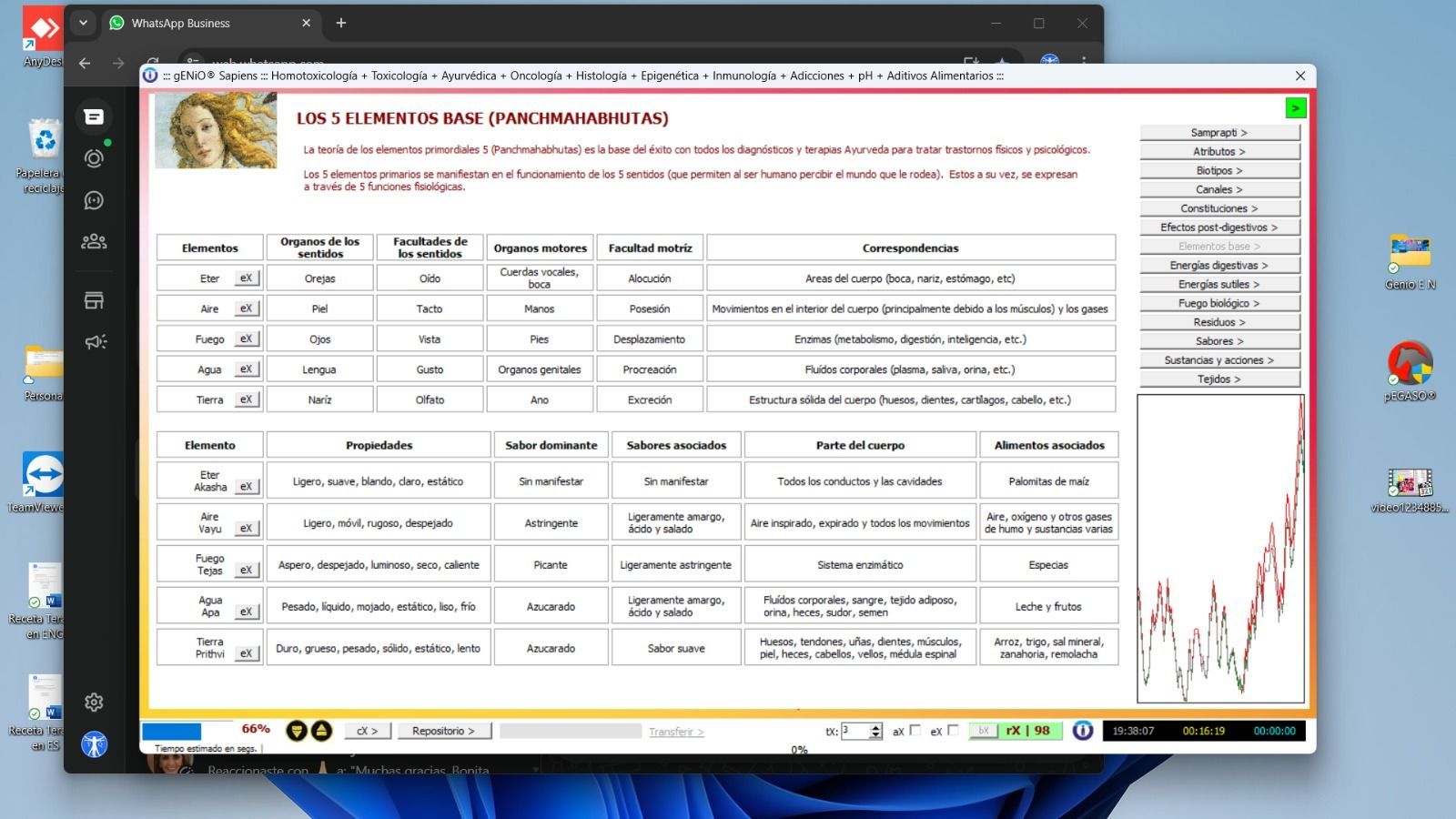Open WhatsApp settings gear icon

click(x=94, y=702)
